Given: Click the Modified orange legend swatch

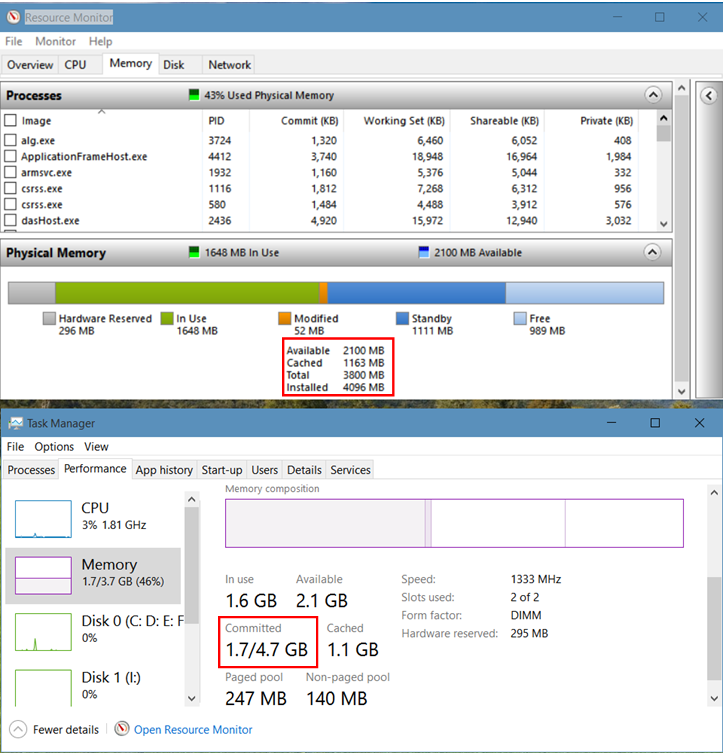Looking at the screenshot, I should pos(284,318).
